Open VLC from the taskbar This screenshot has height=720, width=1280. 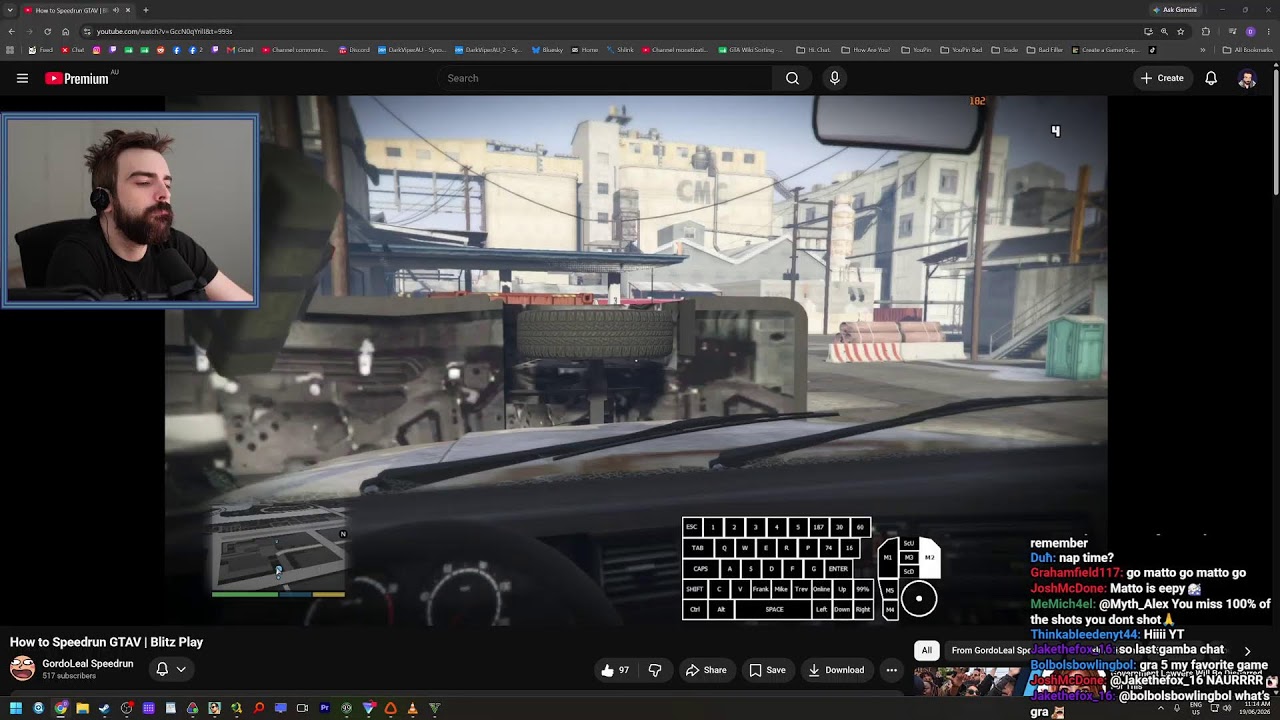pyautogui.click(x=412, y=708)
